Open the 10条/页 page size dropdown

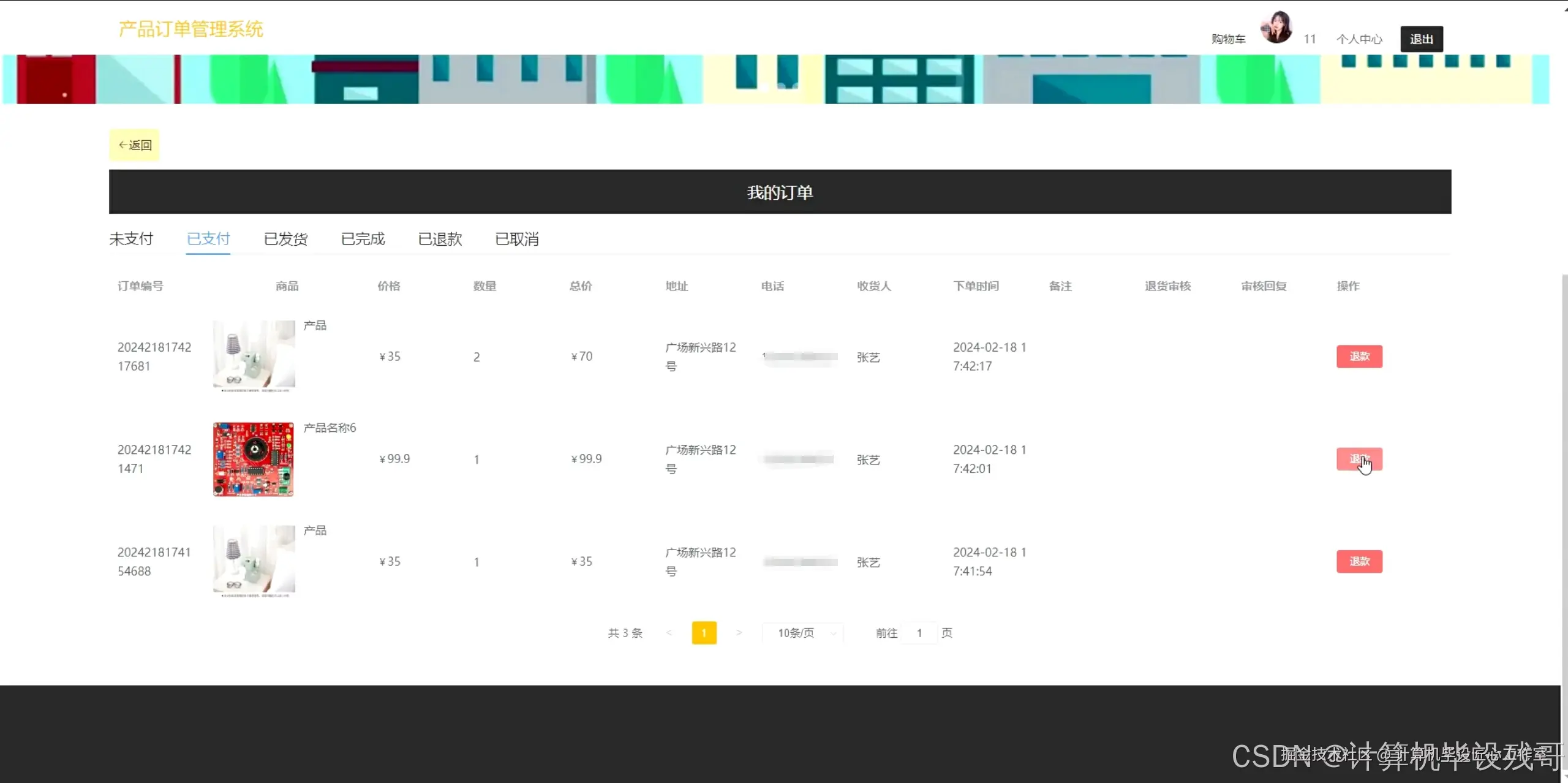803,633
